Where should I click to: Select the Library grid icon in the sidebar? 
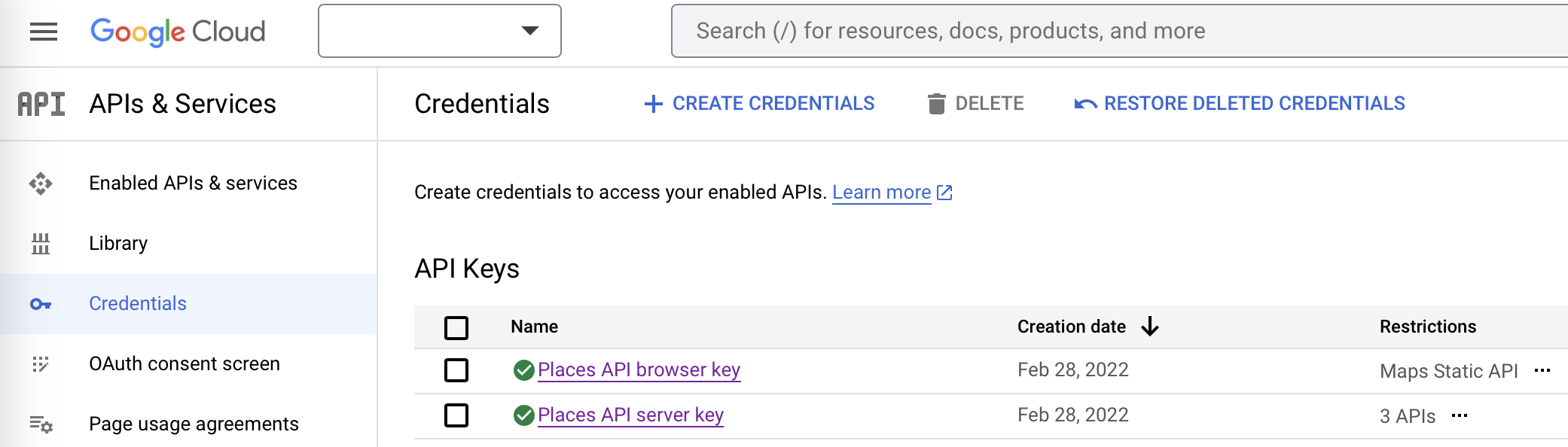(41, 243)
